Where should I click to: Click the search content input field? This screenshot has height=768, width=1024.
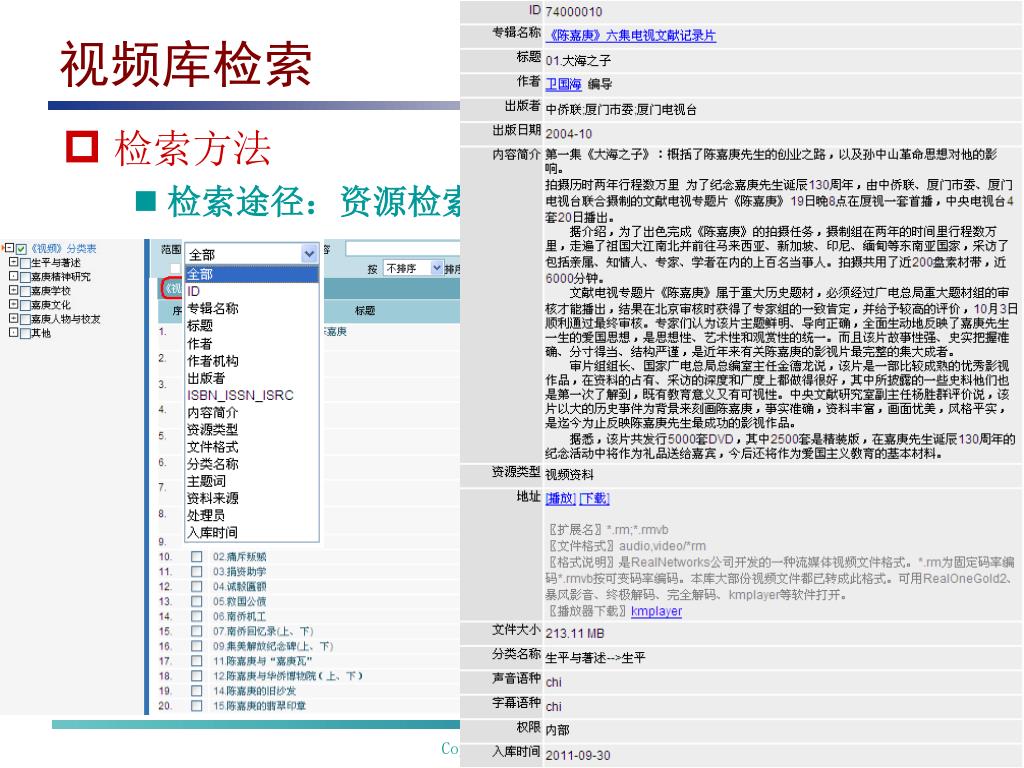coord(403,249)
